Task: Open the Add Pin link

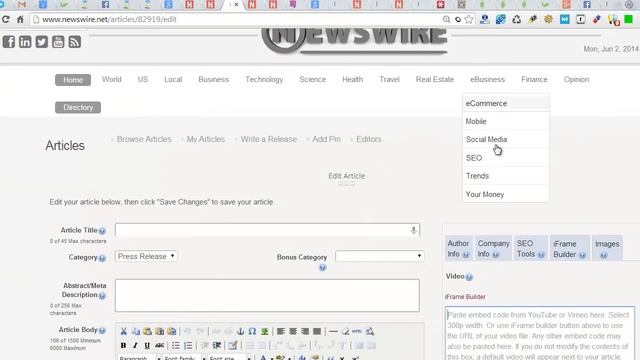Action: pos(326,139)
